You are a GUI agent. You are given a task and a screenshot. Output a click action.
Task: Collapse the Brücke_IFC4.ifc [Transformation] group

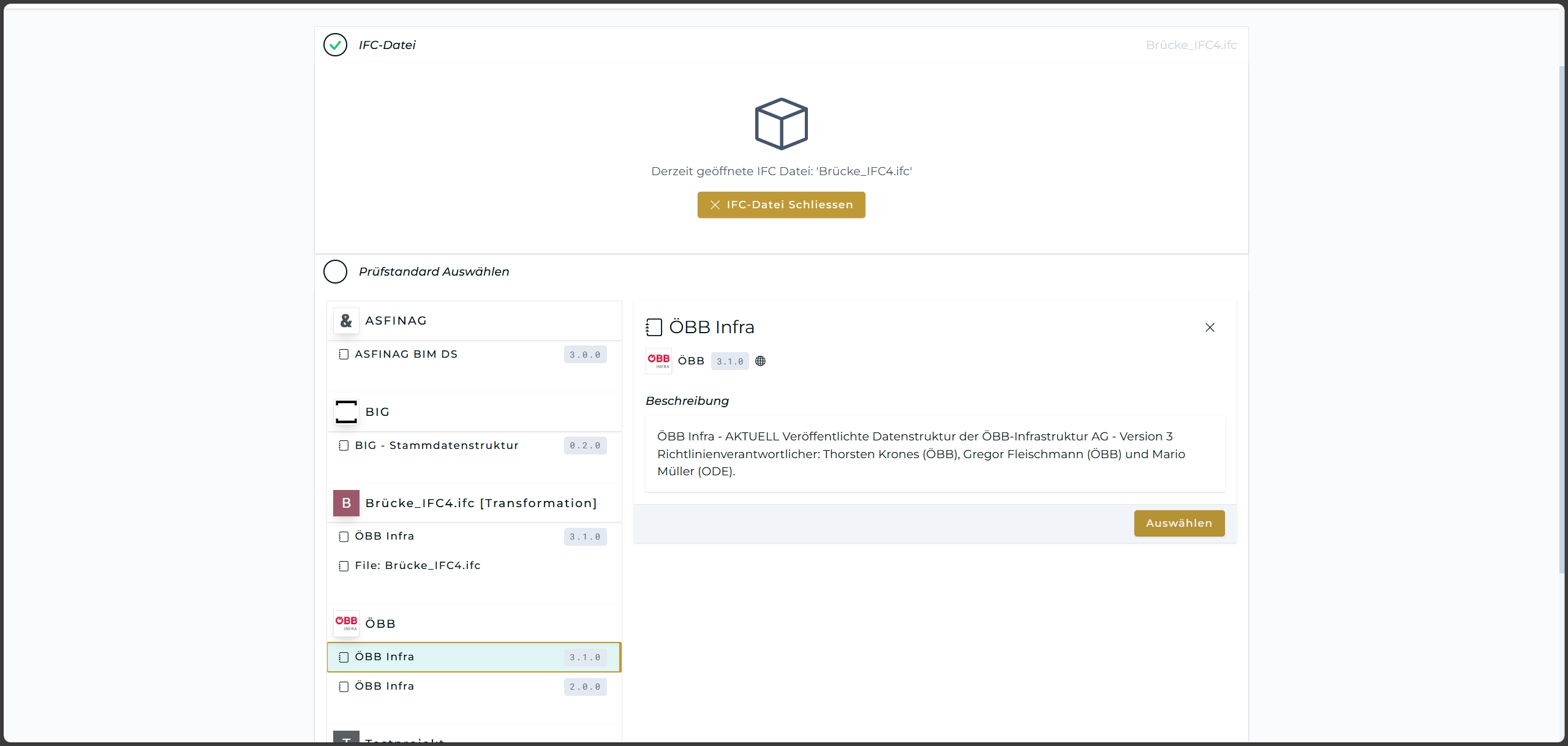coord(481,503)
